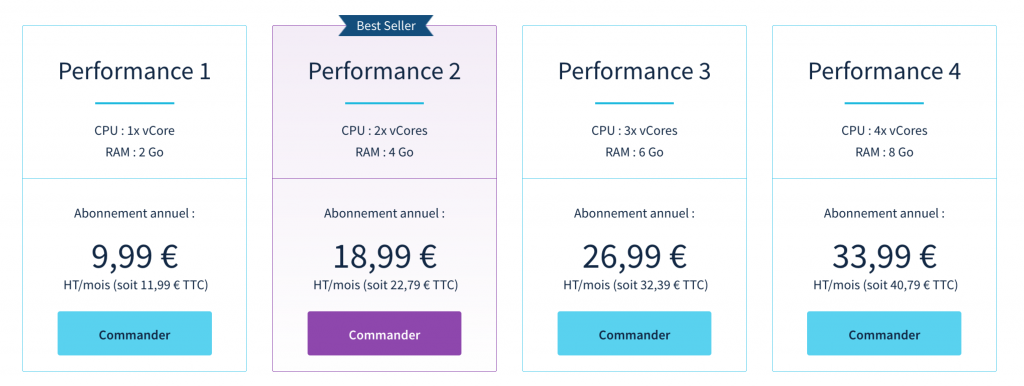Image resolution: width=1024 pixels, height=386 pixels.
Task: Click the 18,99 € price
Action: click(x=384, y=256)
